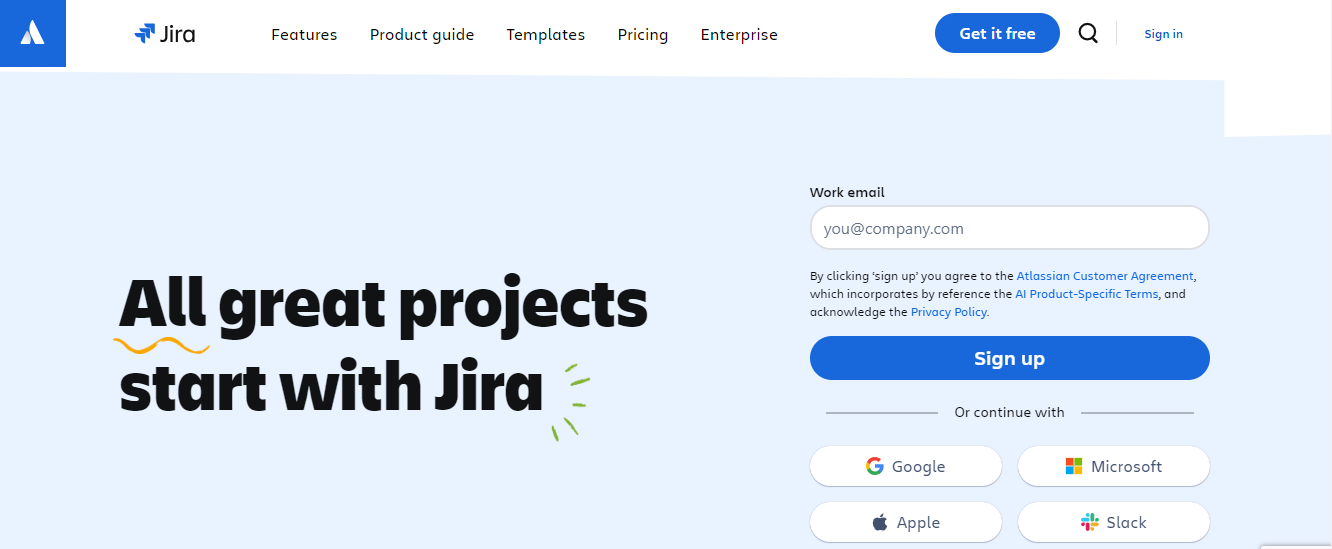The height and width of the screenshot is (549, 1332).
Task: Continue with Google button
Action: click(x=905, y=466)
